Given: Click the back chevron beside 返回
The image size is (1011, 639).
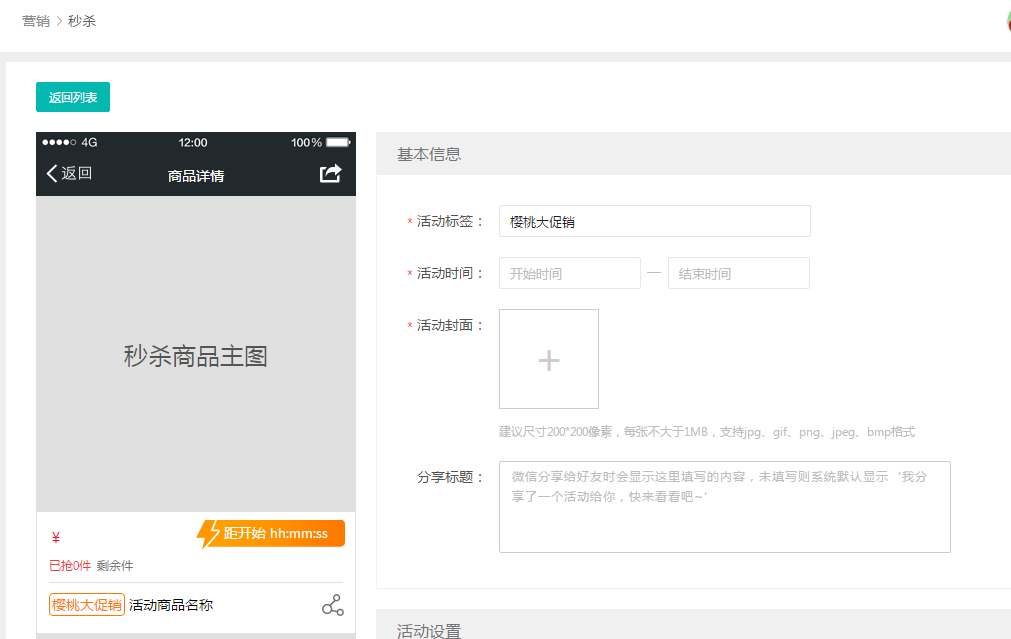Looking at the screenshot, I should pyautogui.click(x=52, y=174).
